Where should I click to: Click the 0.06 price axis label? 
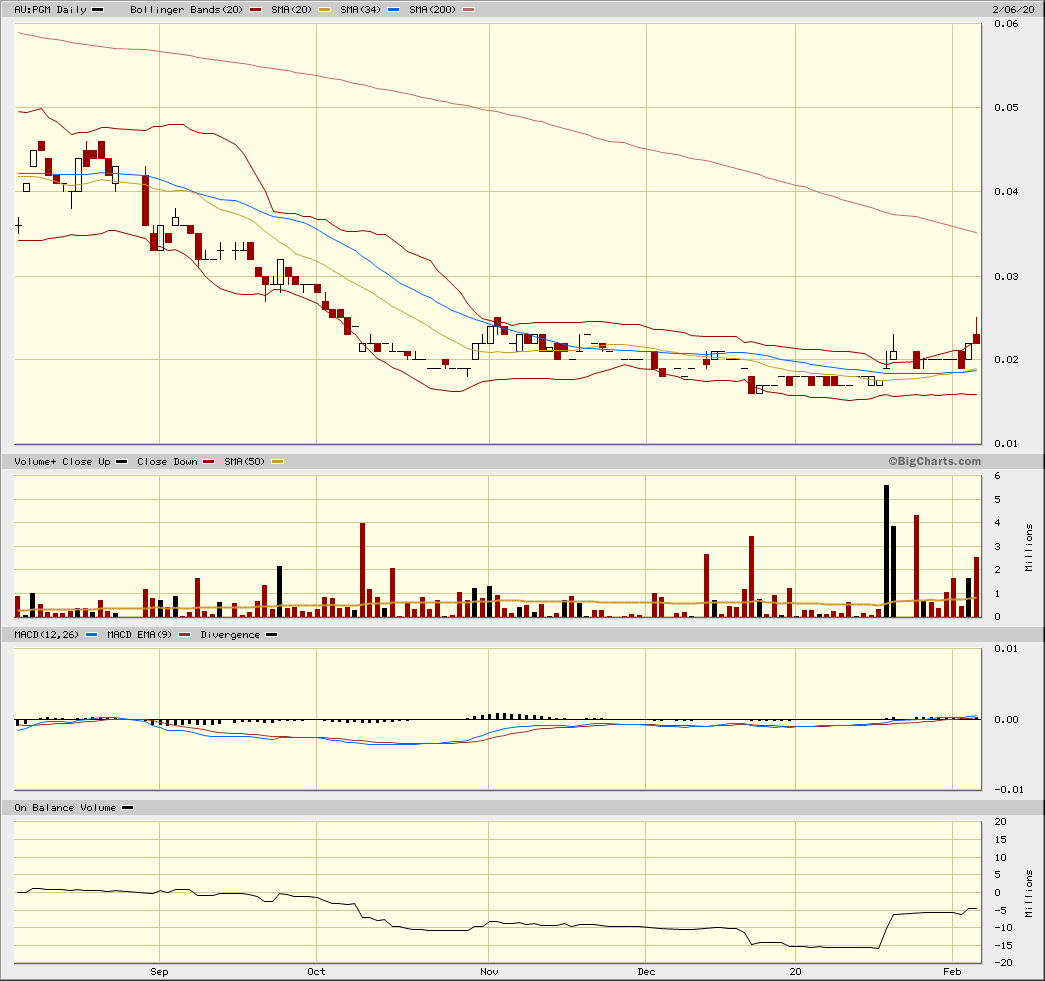coord(1006,24)
